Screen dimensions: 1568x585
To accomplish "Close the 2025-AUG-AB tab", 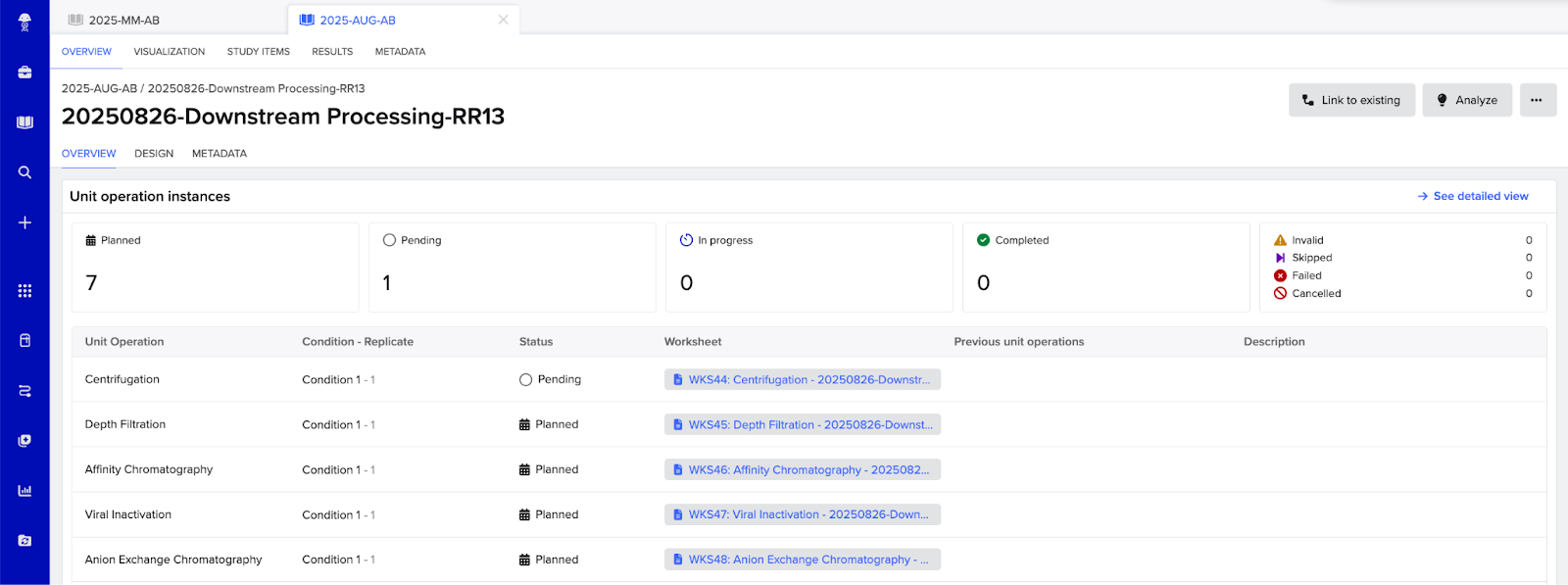I will coord(503,20).
